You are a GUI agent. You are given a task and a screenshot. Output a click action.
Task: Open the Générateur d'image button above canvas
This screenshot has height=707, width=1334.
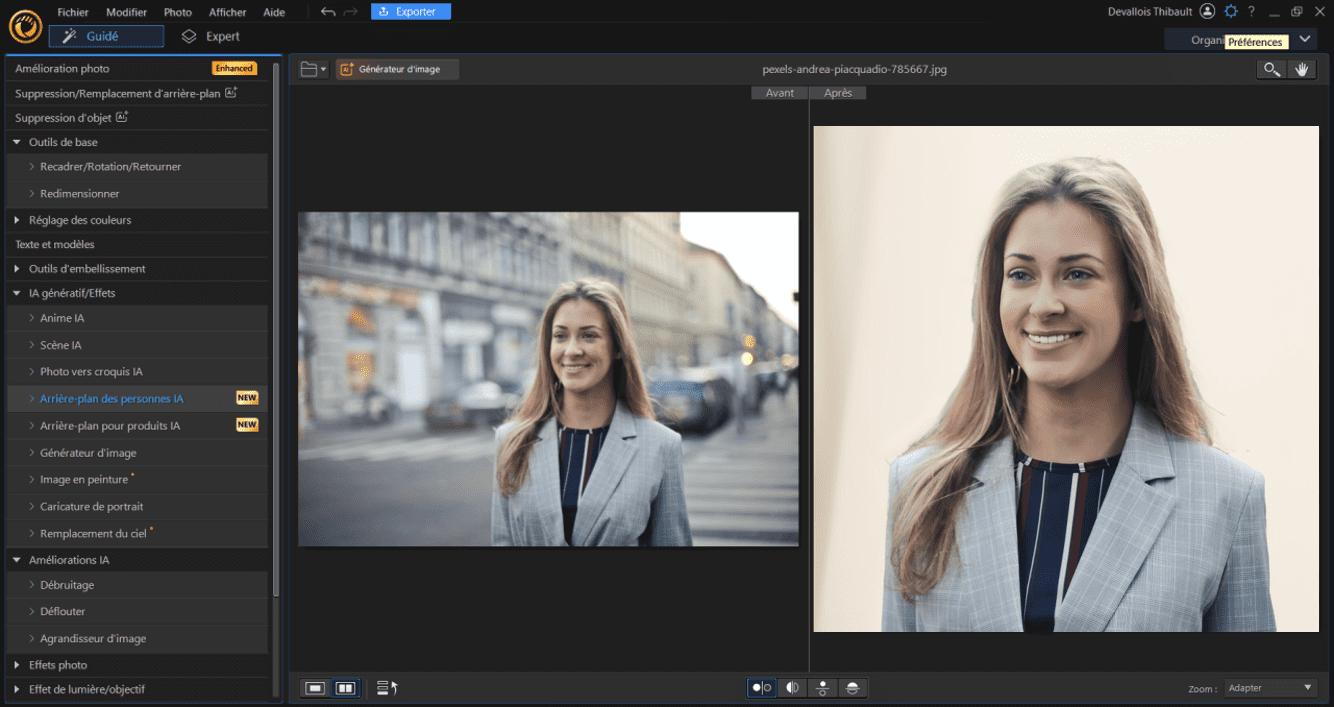tap(396, 69)
